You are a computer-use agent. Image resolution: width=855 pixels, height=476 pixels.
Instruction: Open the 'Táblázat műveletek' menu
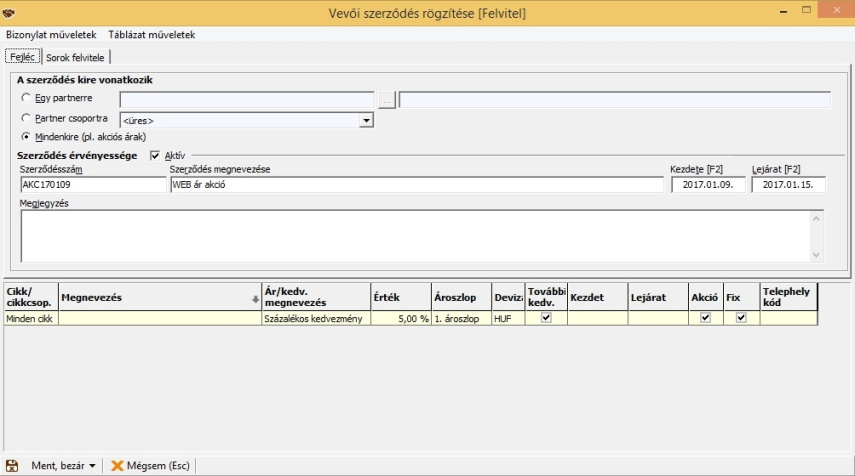151,35
